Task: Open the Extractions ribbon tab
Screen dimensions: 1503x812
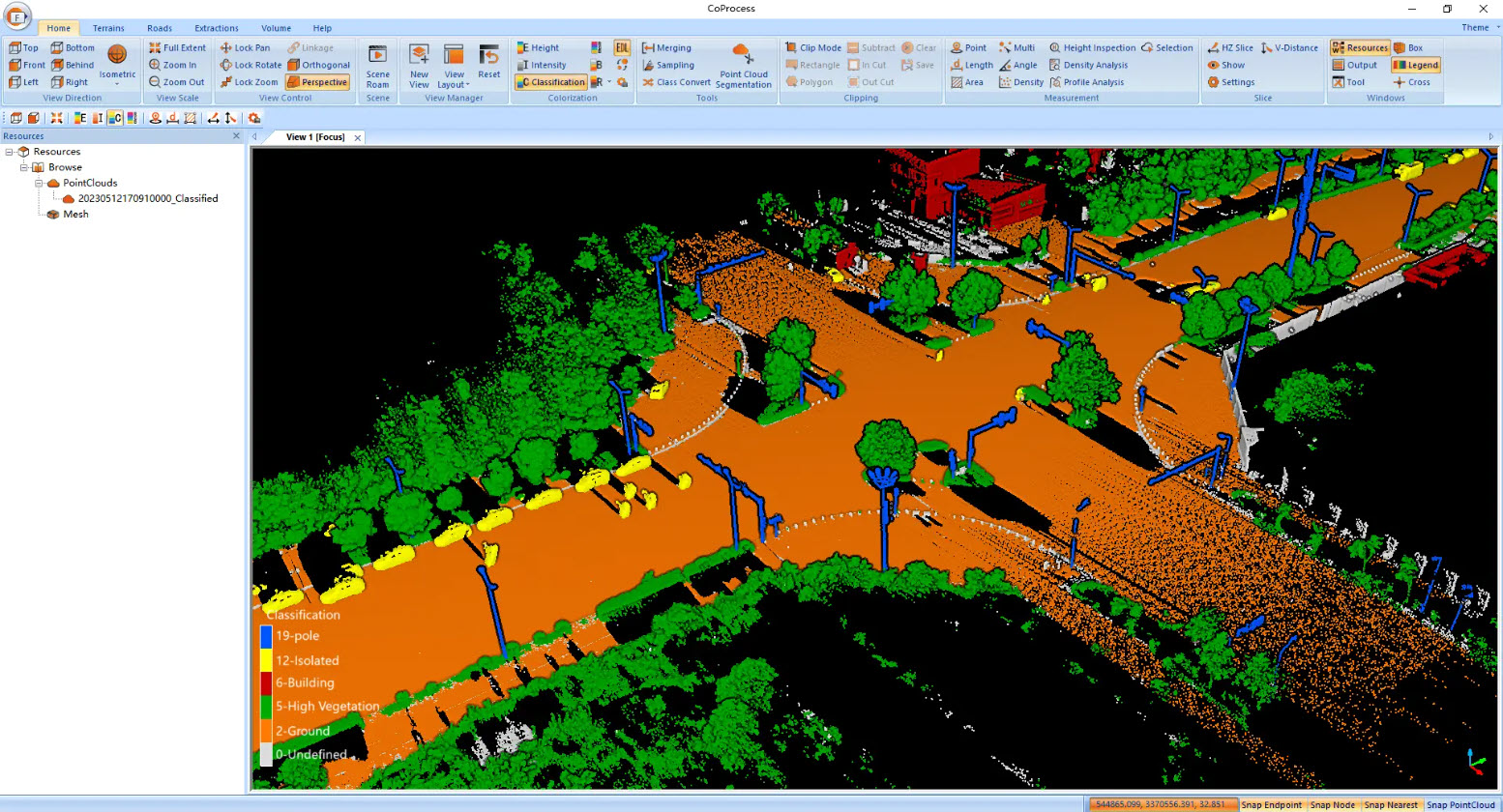Action: point(216,28)
